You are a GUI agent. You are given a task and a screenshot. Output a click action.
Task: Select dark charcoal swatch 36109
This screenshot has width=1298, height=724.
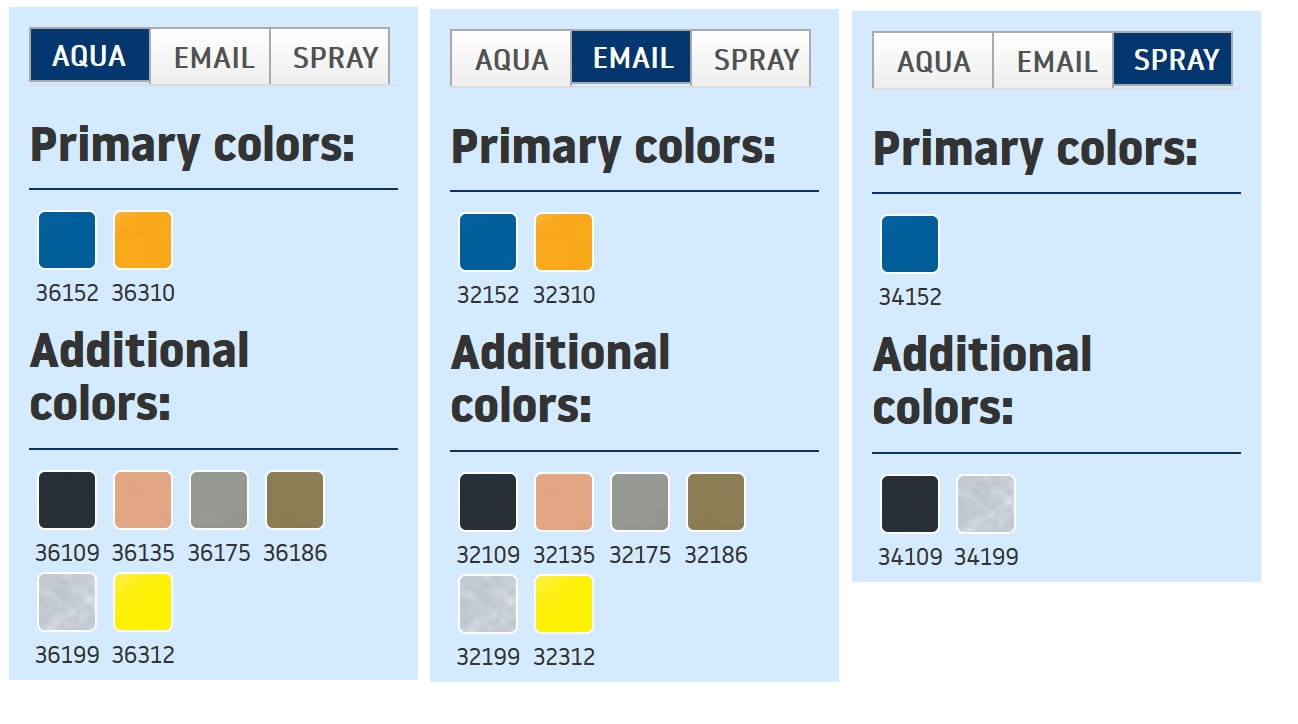point(67,500)
